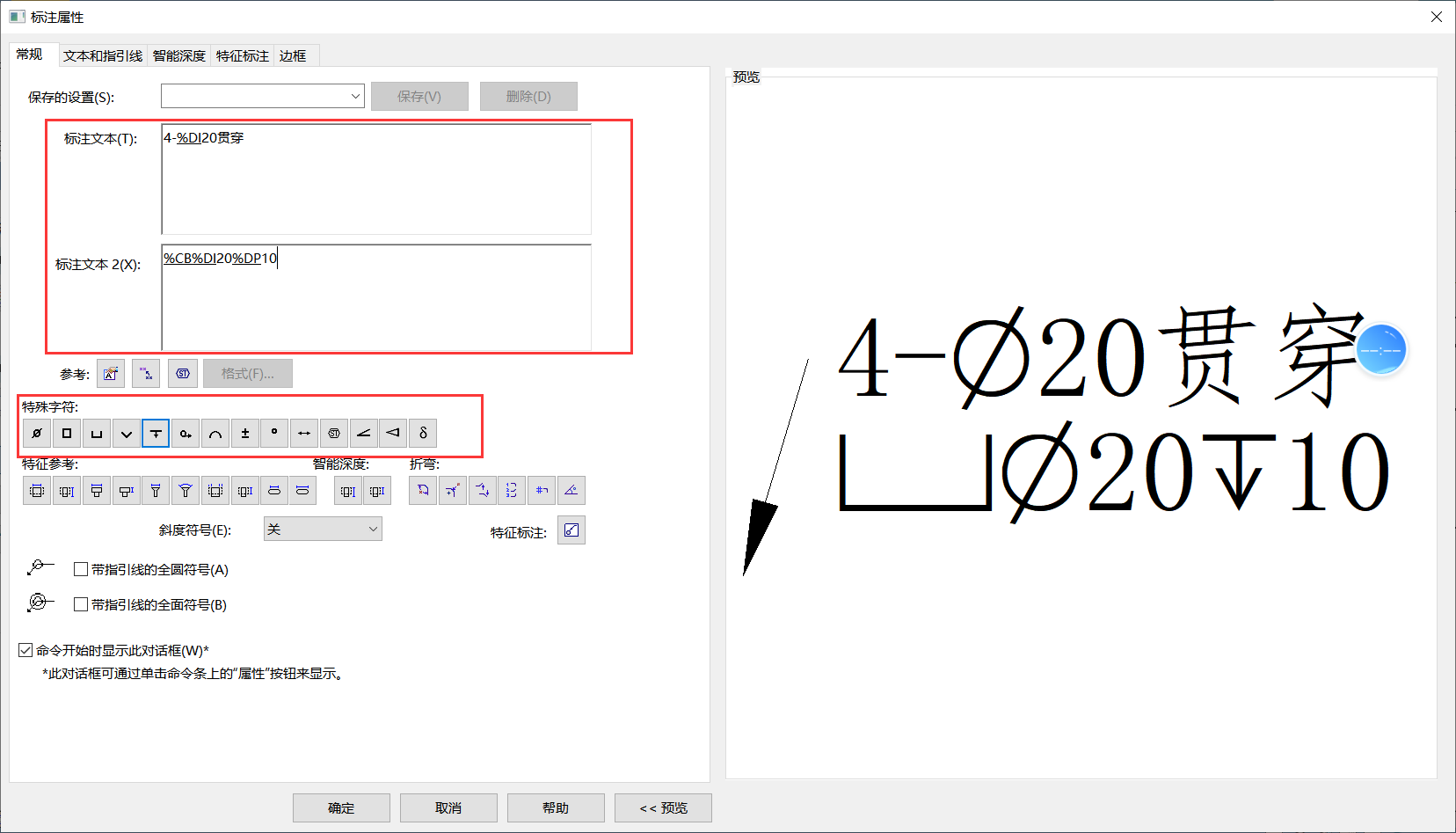
Task: Insert the delta δ symbol
Action: point(423,434)
